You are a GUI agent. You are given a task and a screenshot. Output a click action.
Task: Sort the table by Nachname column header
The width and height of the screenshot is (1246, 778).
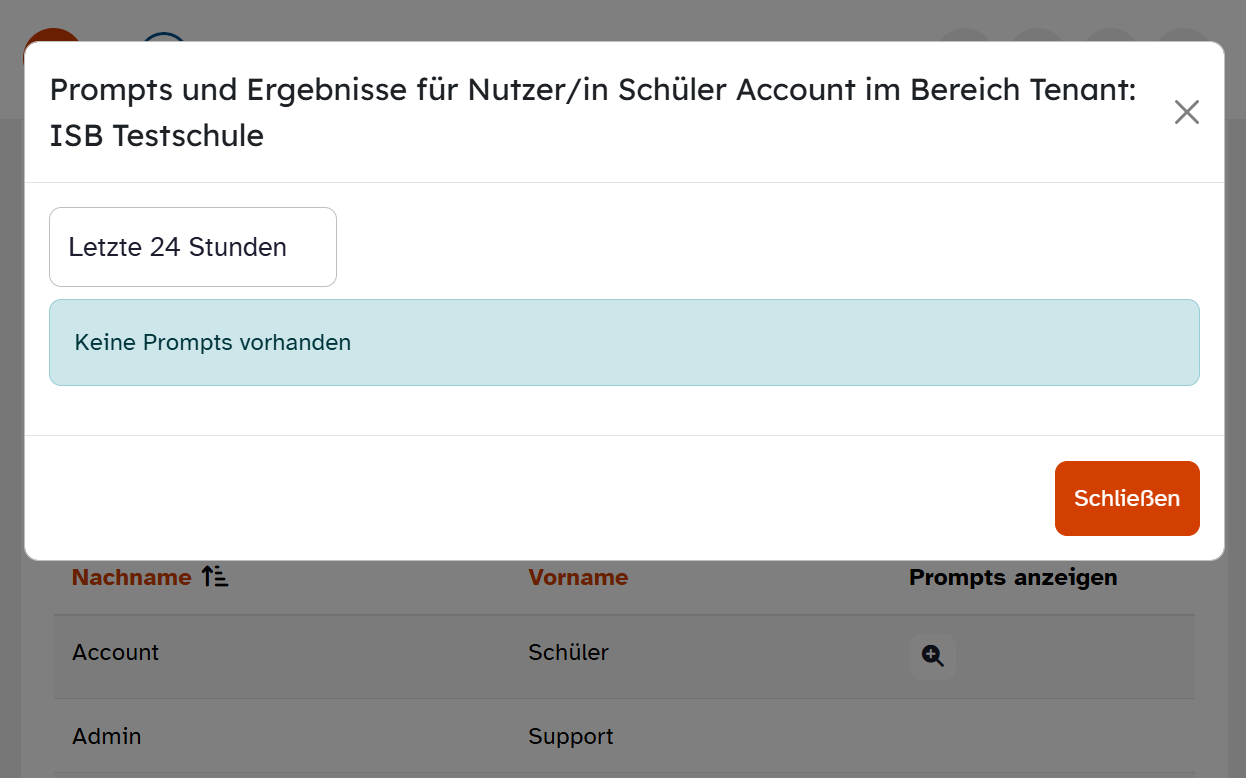coord(131,577)
